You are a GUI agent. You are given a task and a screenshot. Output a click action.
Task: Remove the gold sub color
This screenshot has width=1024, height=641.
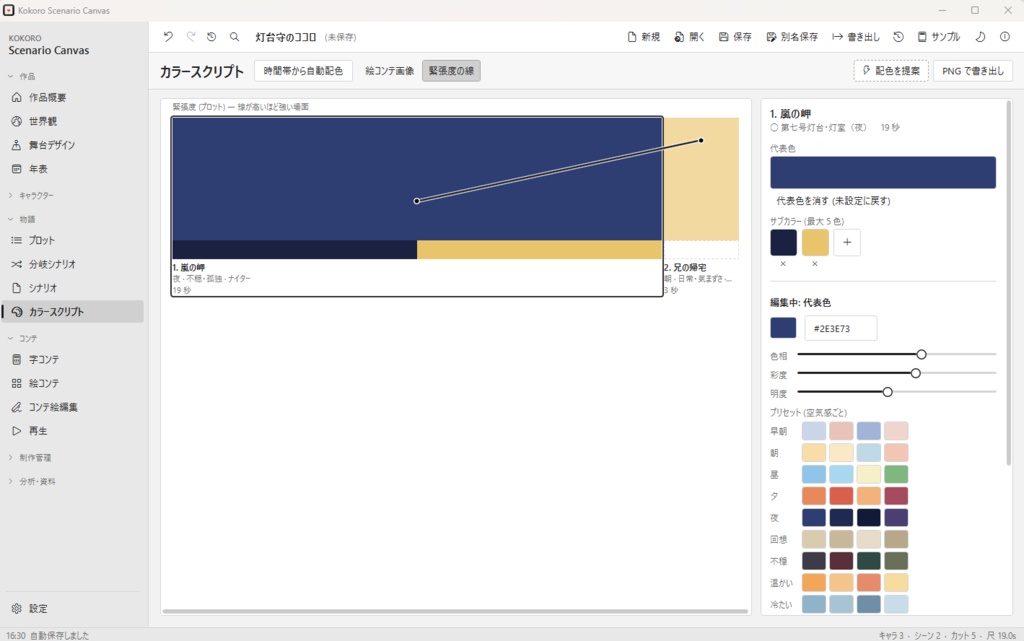point(815,264)
